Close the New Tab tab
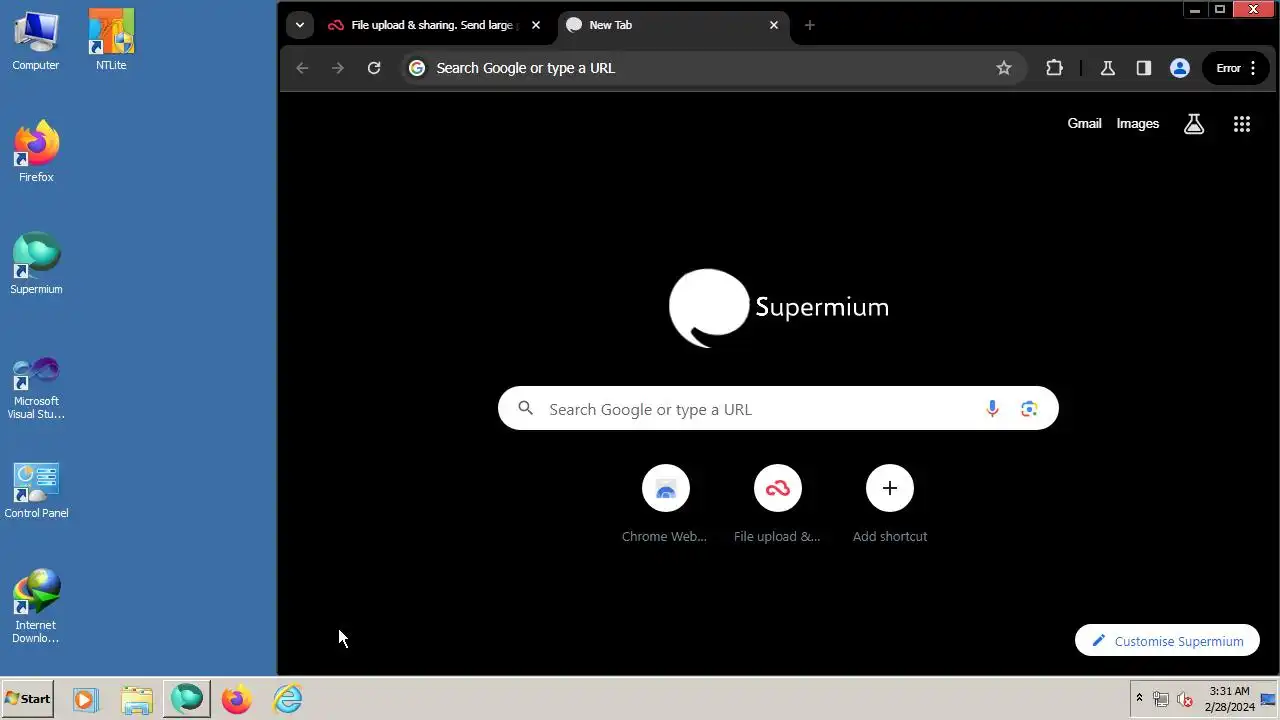Screen dimensions: 1280x720 [774, 25]
